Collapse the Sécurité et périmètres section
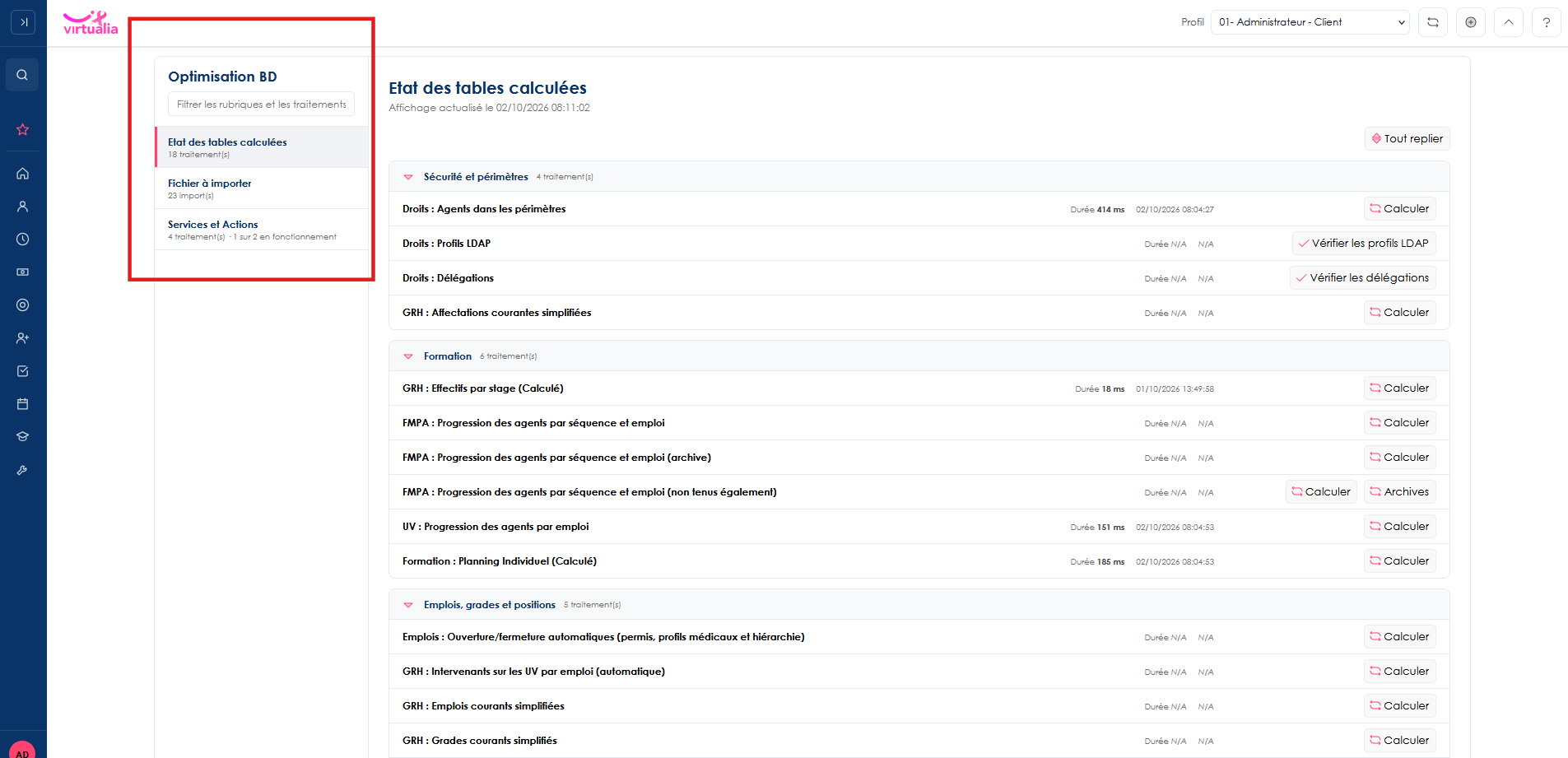This screenshot has height=758, width=1568. click(408, 177)
